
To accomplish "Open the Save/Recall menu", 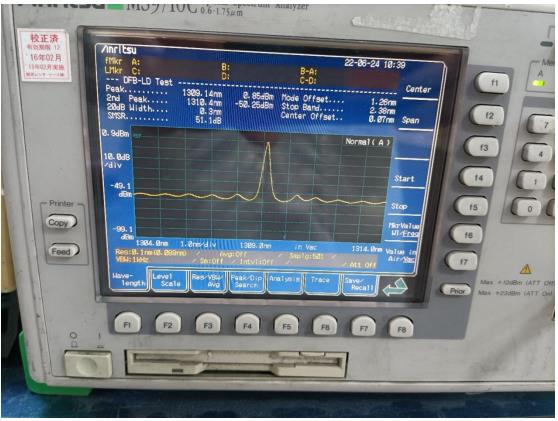I will (359, 284).
